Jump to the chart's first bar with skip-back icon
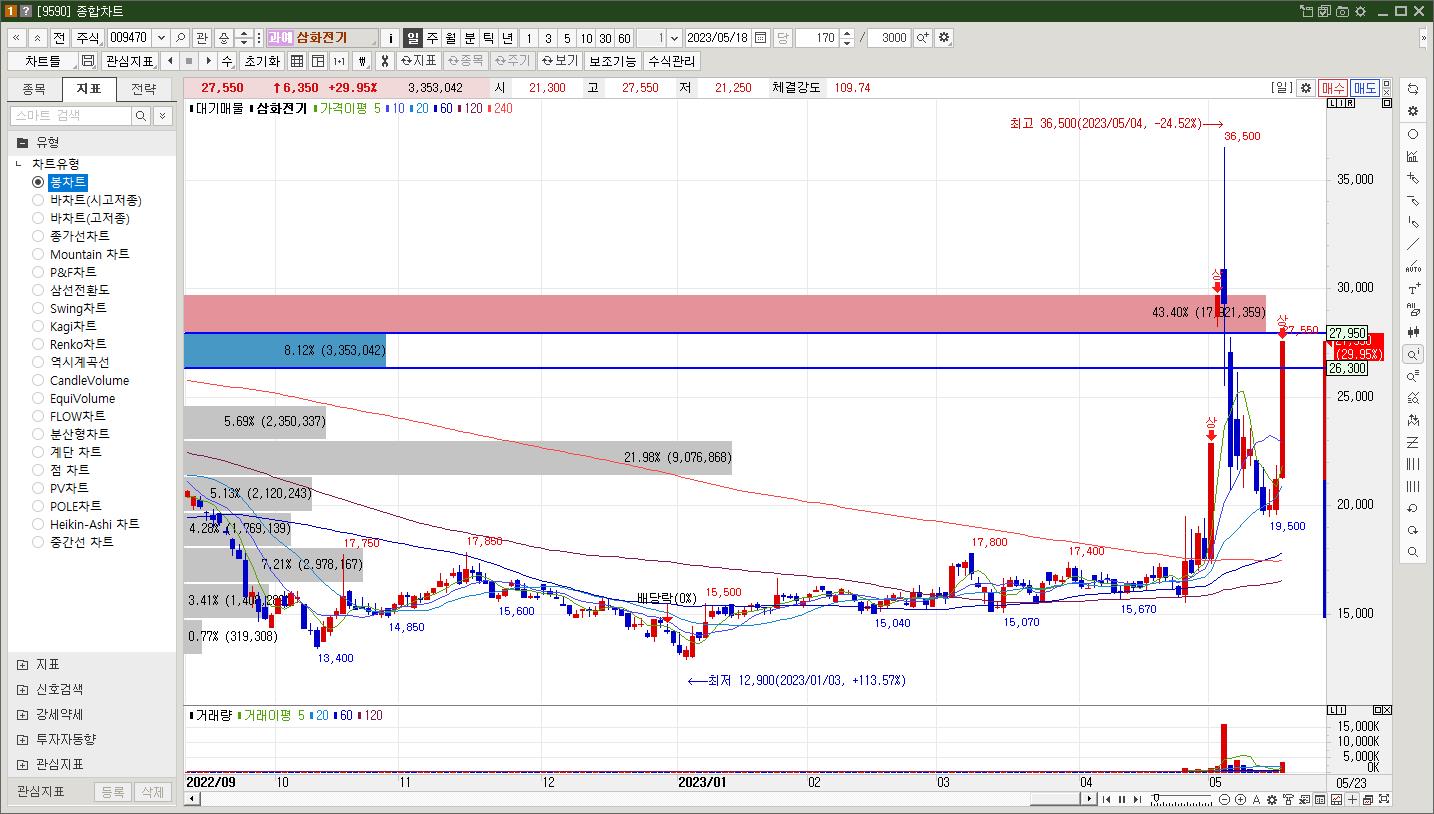 1106,799
